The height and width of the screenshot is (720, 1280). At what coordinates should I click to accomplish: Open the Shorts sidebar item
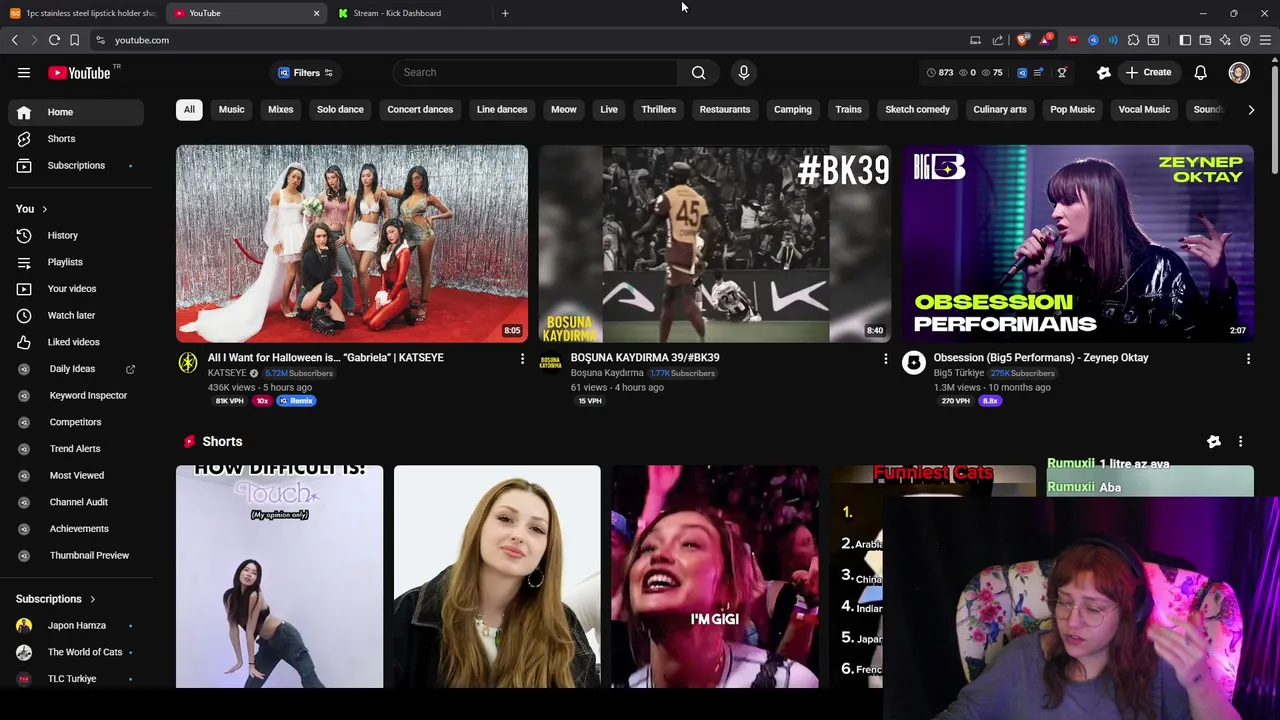pyautogui.click(x=76, y=138)
